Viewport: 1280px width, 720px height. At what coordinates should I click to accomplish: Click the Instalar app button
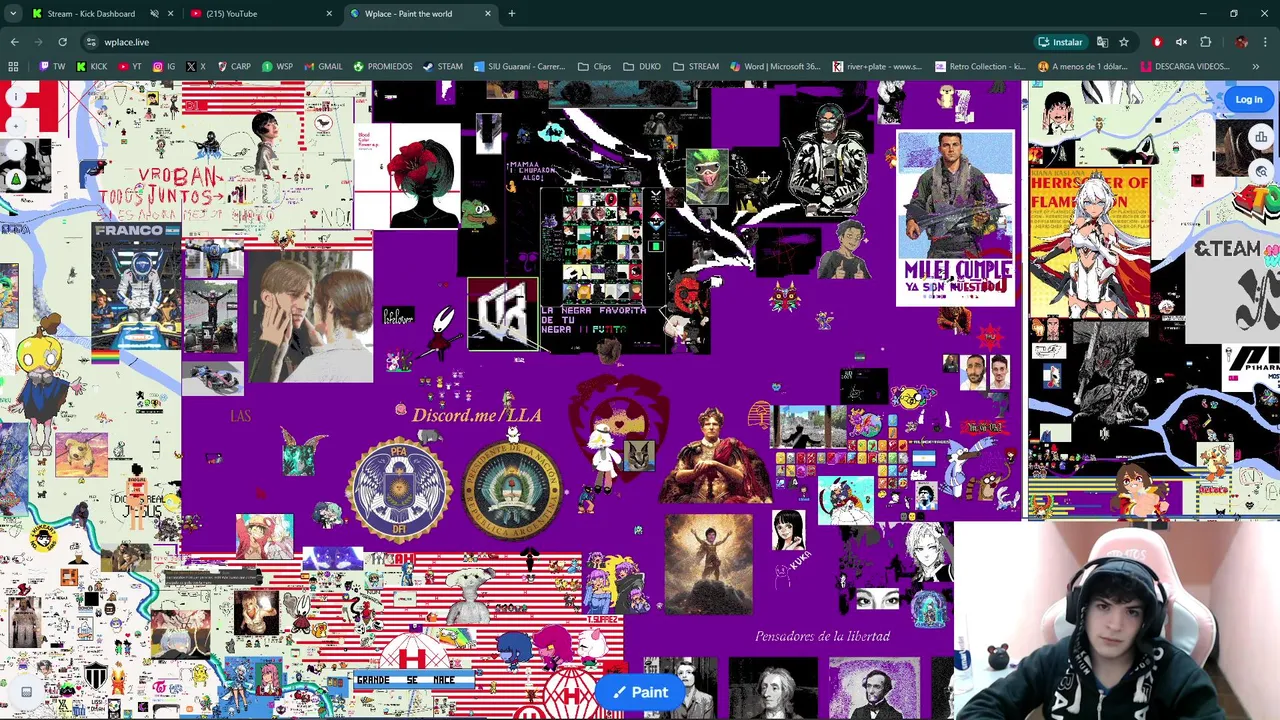pyautogui.click(x=1060, y=42)
